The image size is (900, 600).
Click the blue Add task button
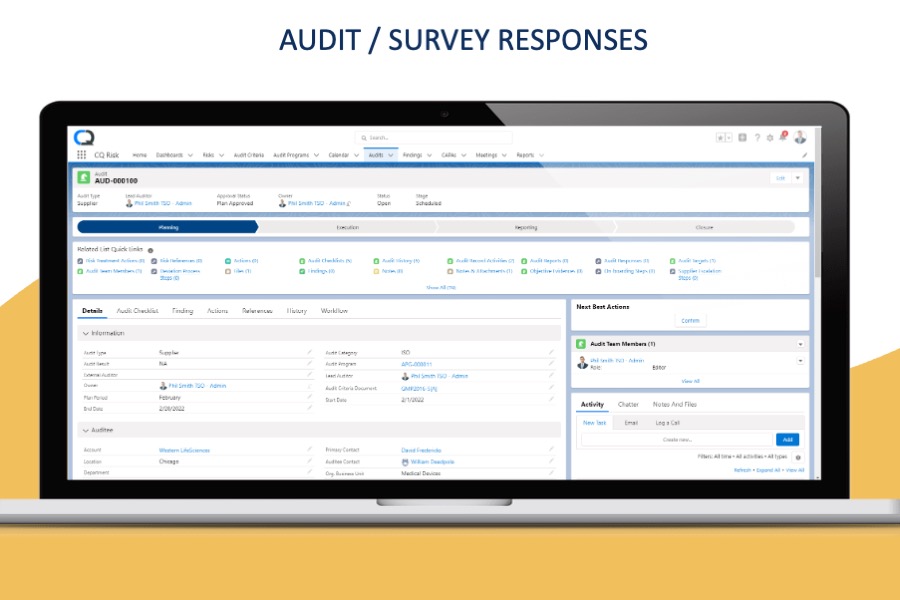coord(787,439)
